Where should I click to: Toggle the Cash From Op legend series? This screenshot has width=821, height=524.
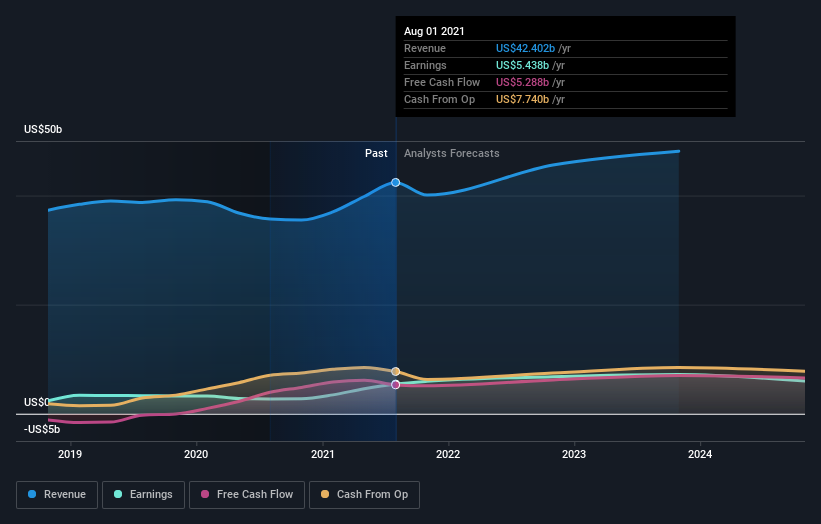(364, 494)
